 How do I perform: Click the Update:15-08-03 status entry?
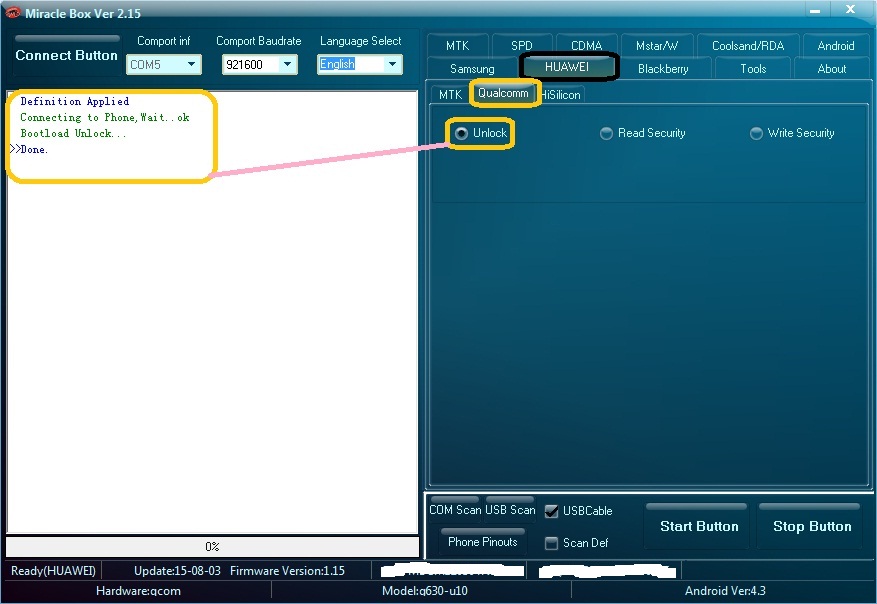click(x=177, y=570)
